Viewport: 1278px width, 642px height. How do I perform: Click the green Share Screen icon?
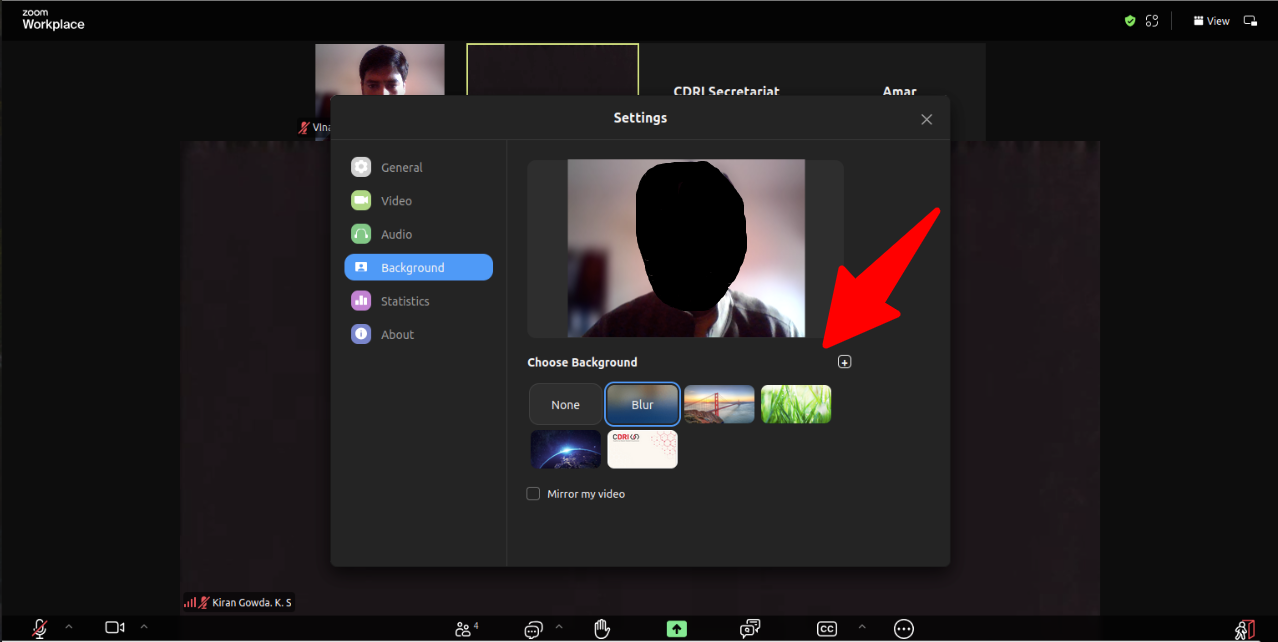click(x=677, y=628)
